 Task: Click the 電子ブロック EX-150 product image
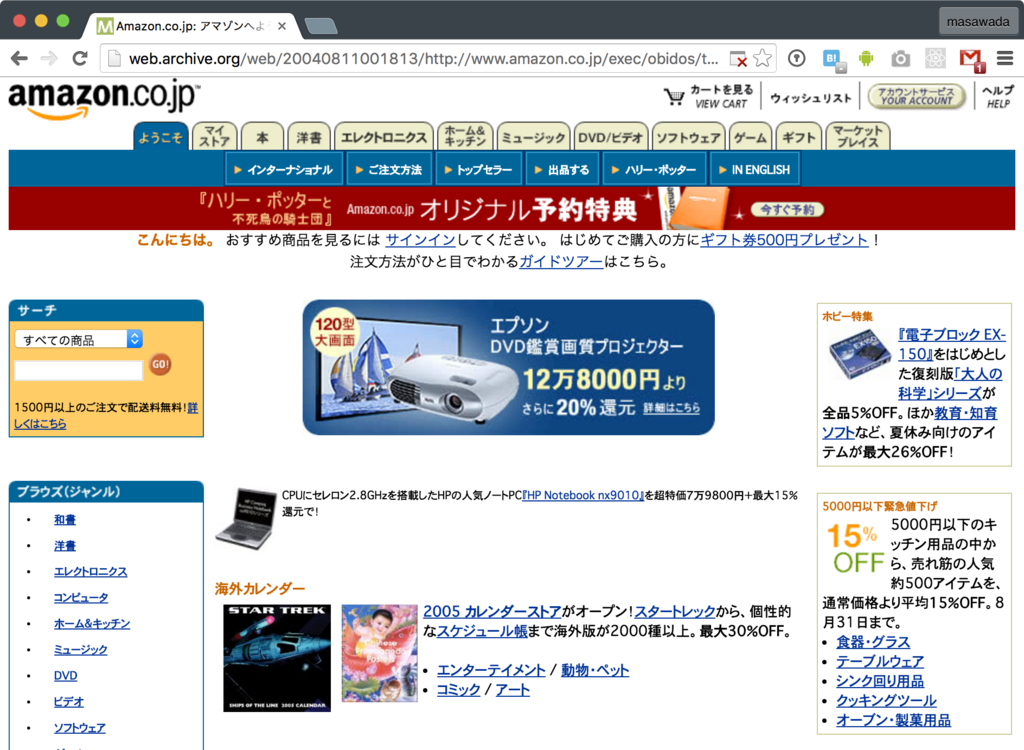pyautogui.click(x=860, y=355)
